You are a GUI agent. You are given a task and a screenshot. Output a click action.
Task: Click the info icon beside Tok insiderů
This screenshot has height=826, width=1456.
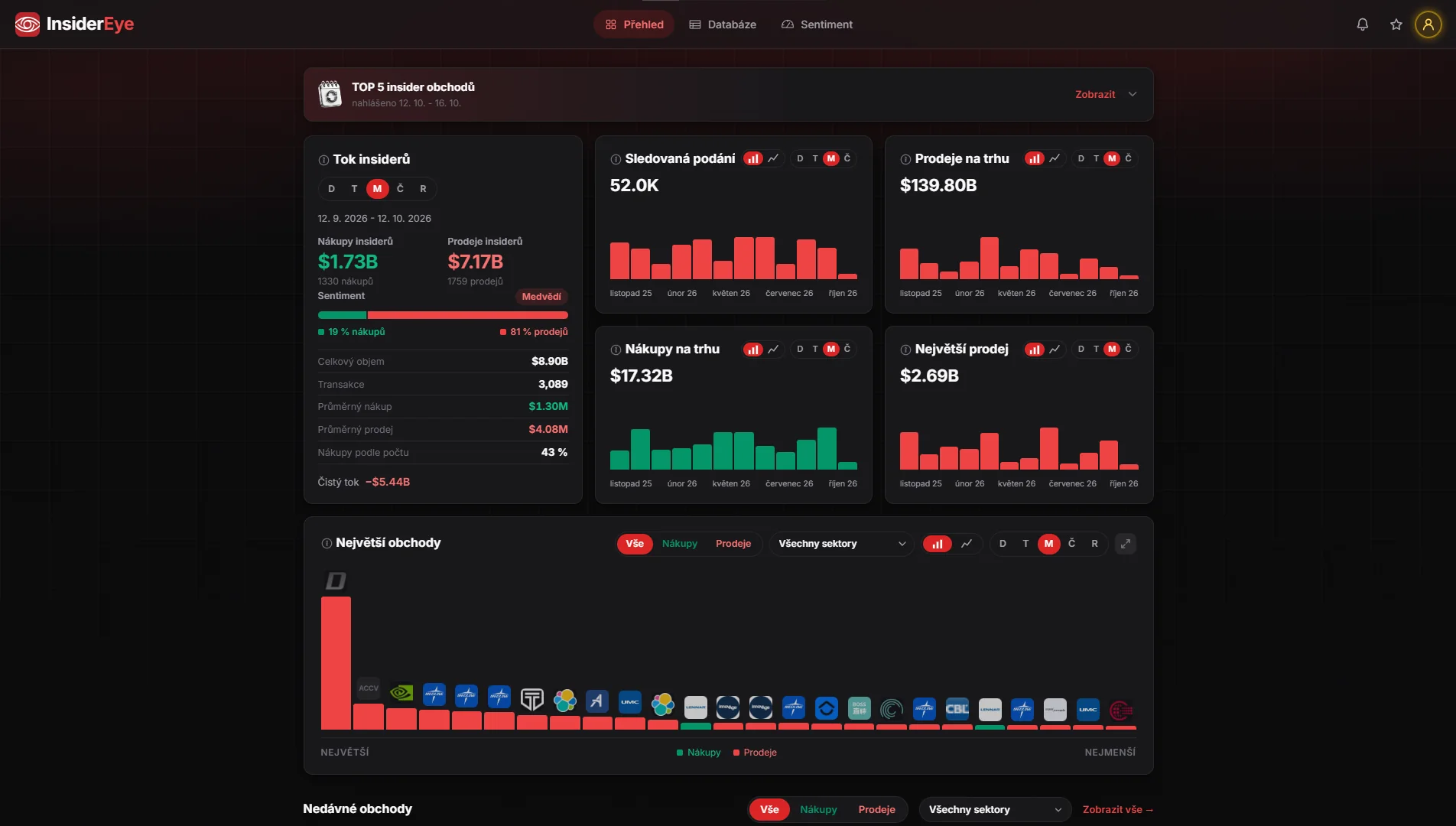323,160
